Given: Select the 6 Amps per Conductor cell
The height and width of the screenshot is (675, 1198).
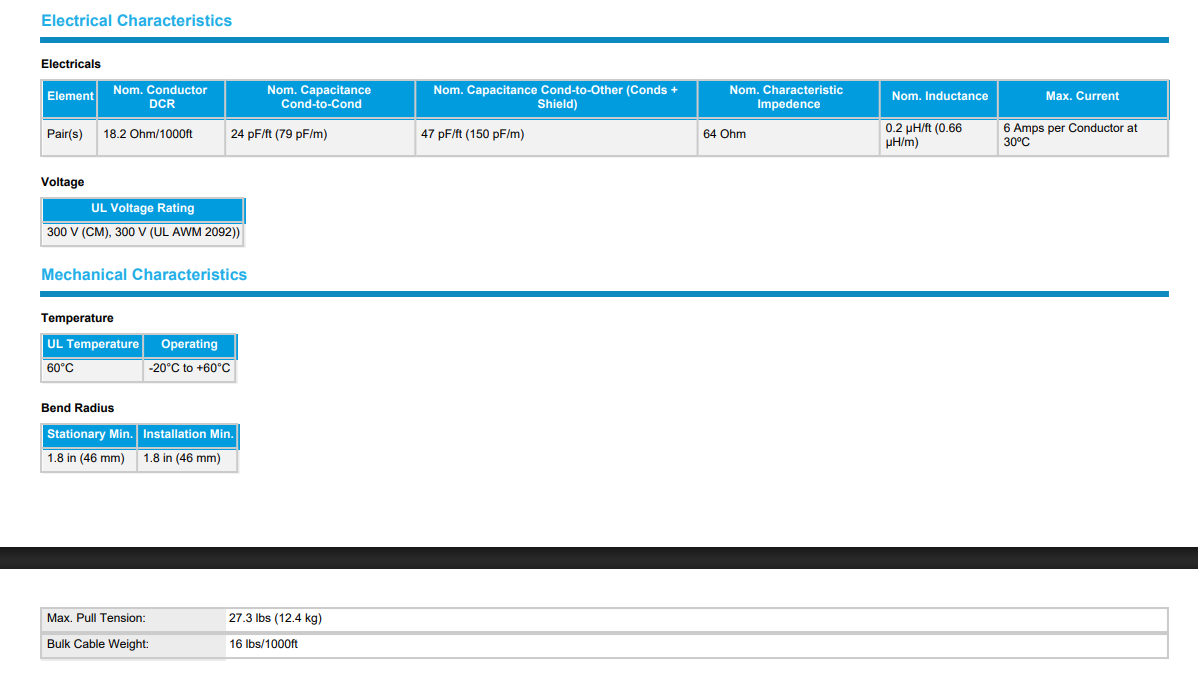Looking at the screenshot, I should click(x=1083, y=138).
